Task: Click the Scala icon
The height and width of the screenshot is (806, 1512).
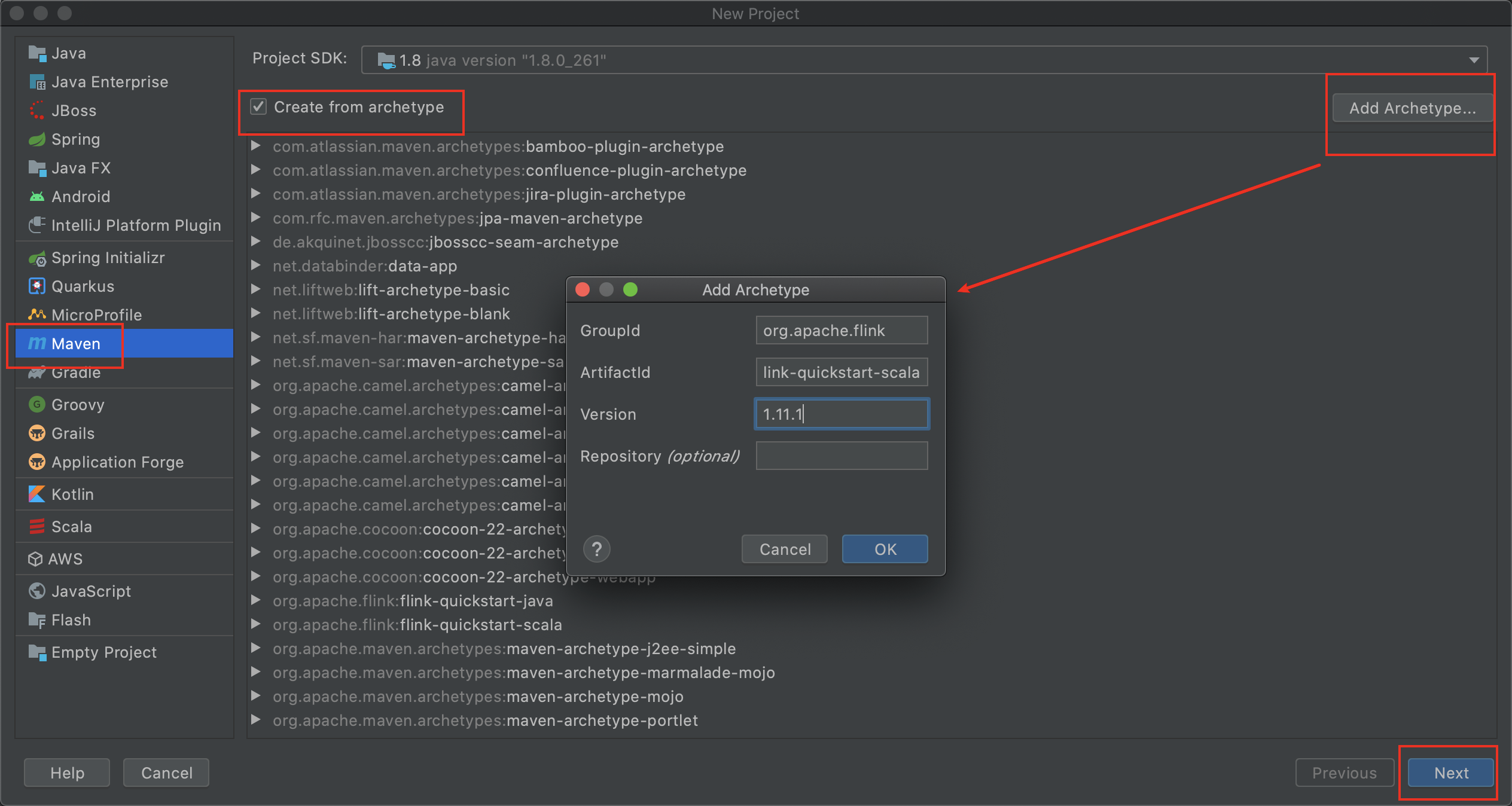Action: coord(37,527)
